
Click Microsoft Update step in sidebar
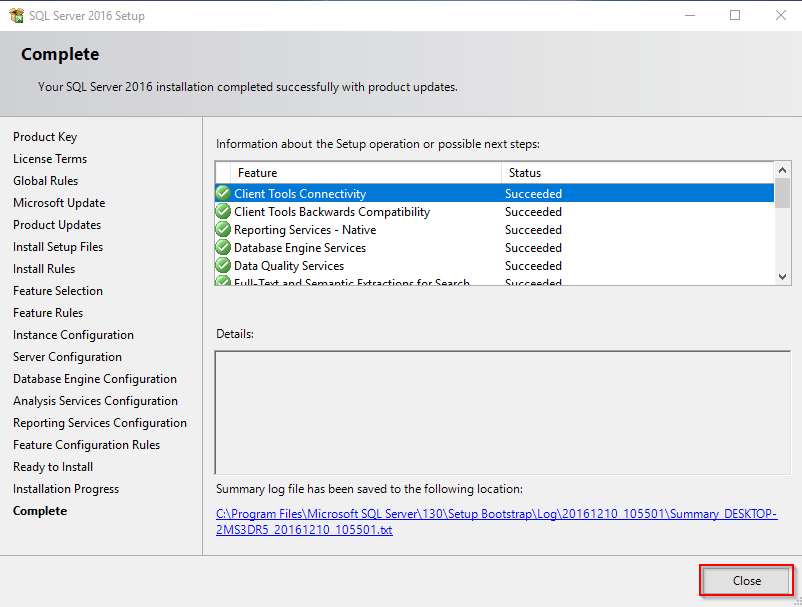(x=59, y=203)
